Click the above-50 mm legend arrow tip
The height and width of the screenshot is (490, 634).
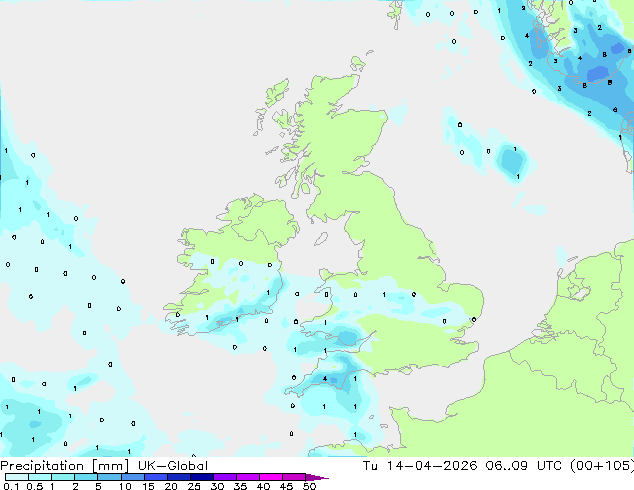pyautogui.click(x=317, y=477)
